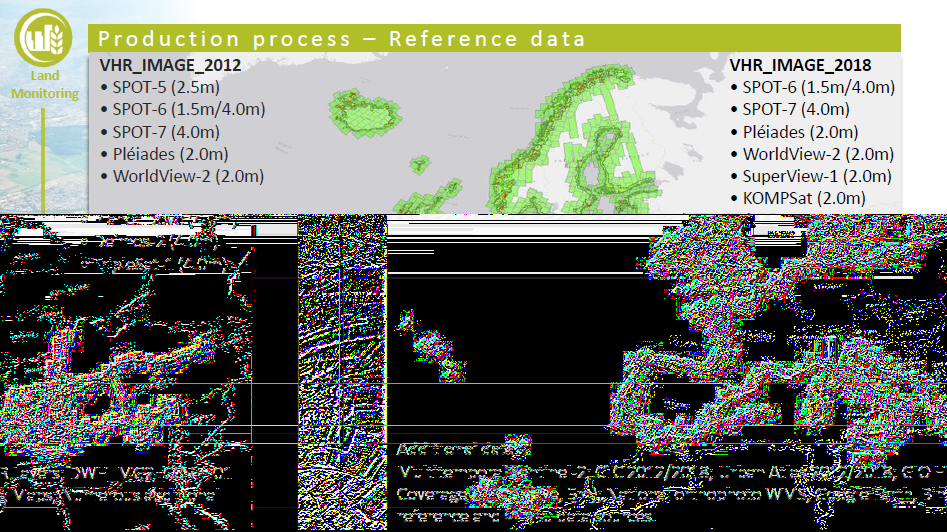
Task: Click 'Pléiades (2.0m)' under VHR_IMAGE_2012
Action: coord(170,154)
